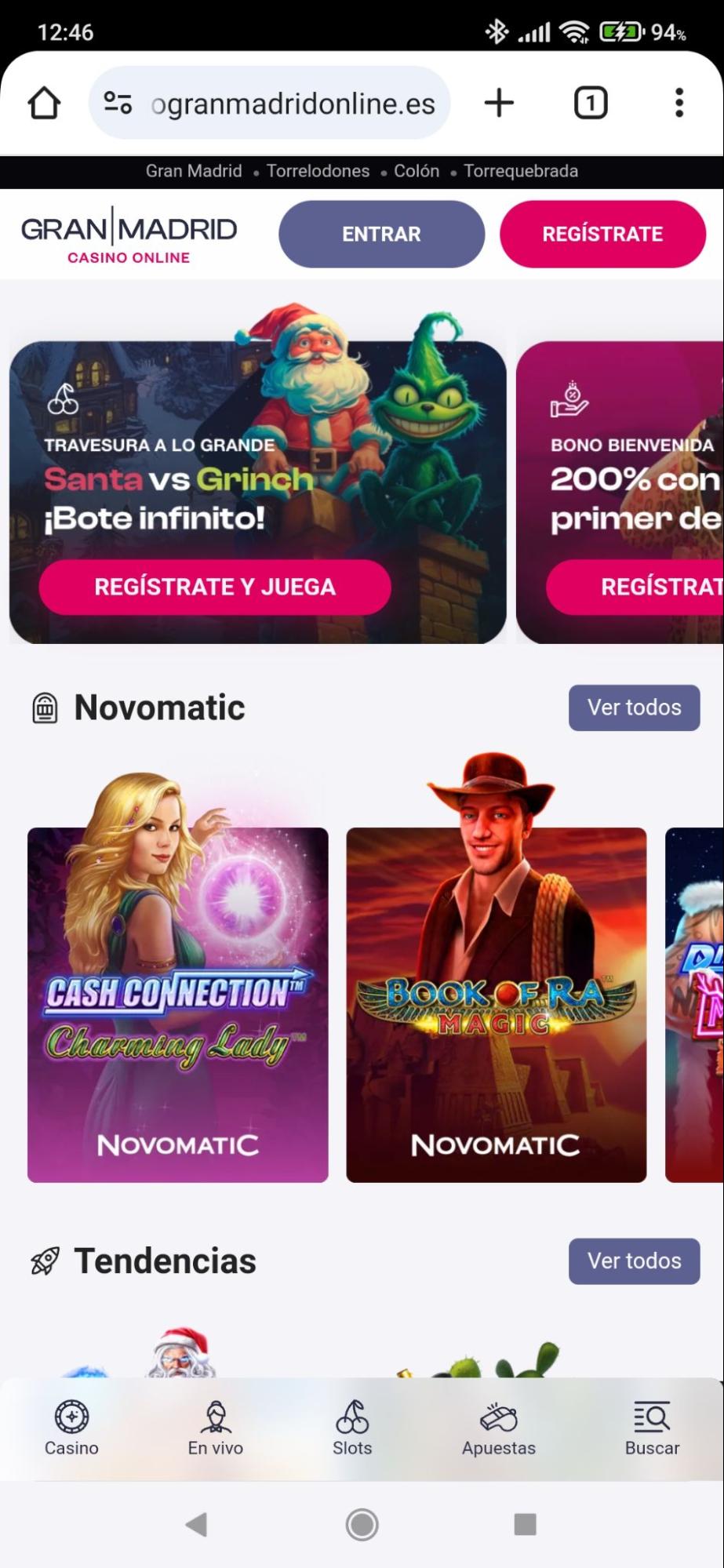
Task: Open the tab switcher
Action: (591, 103)
